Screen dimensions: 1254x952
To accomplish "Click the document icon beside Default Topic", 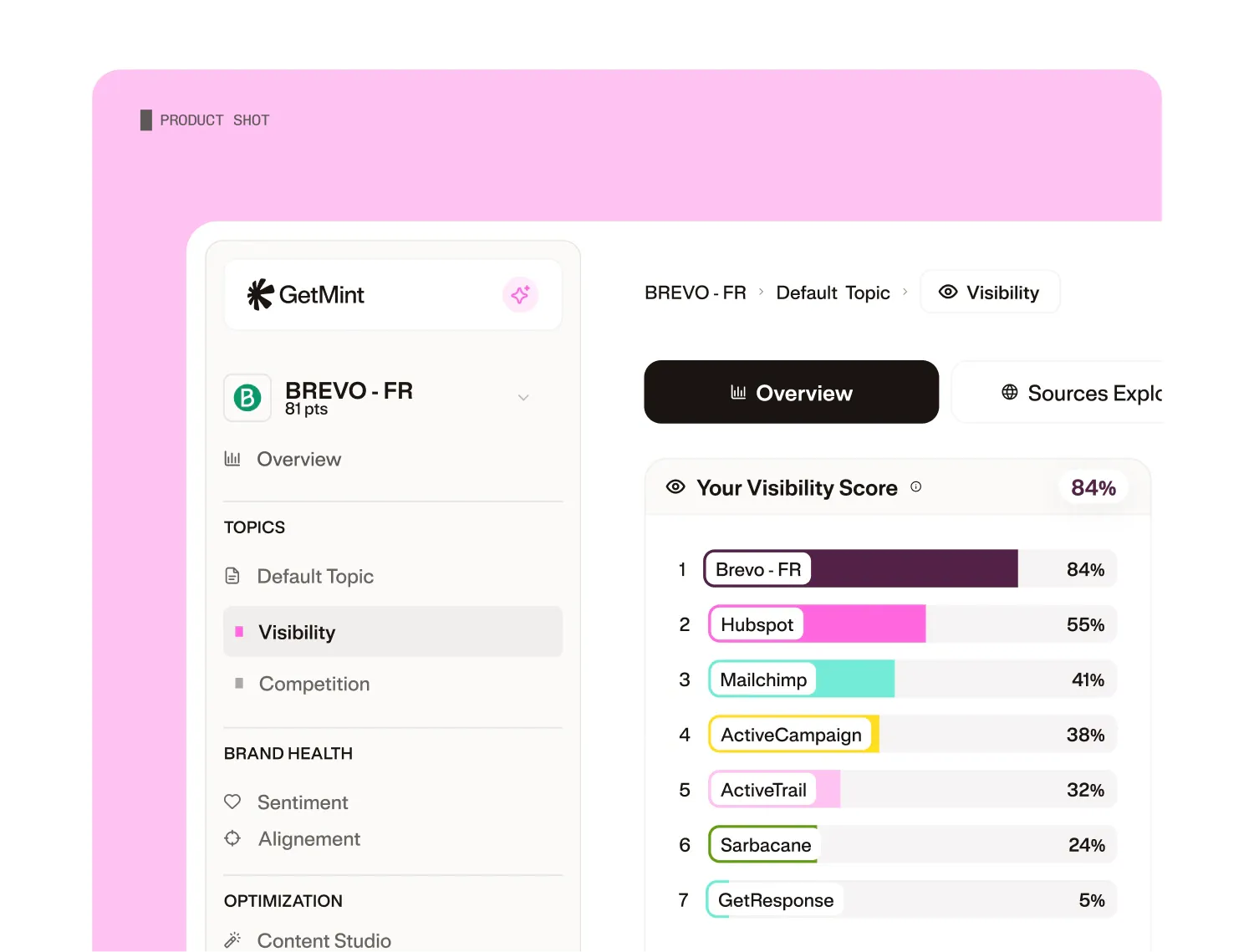I will pyautogui.click(x=232, y=576).
